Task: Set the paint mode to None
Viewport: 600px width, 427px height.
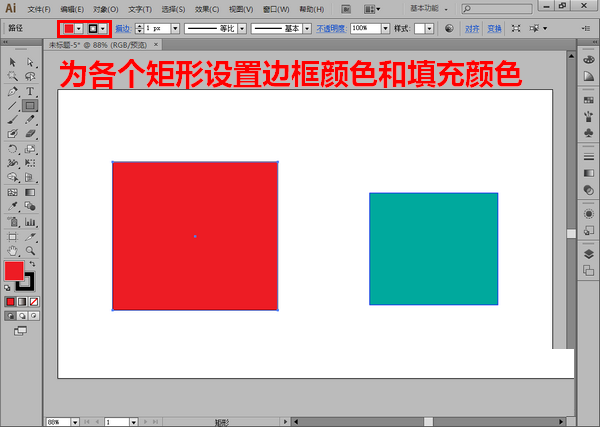Action: [x=35, y=301]
